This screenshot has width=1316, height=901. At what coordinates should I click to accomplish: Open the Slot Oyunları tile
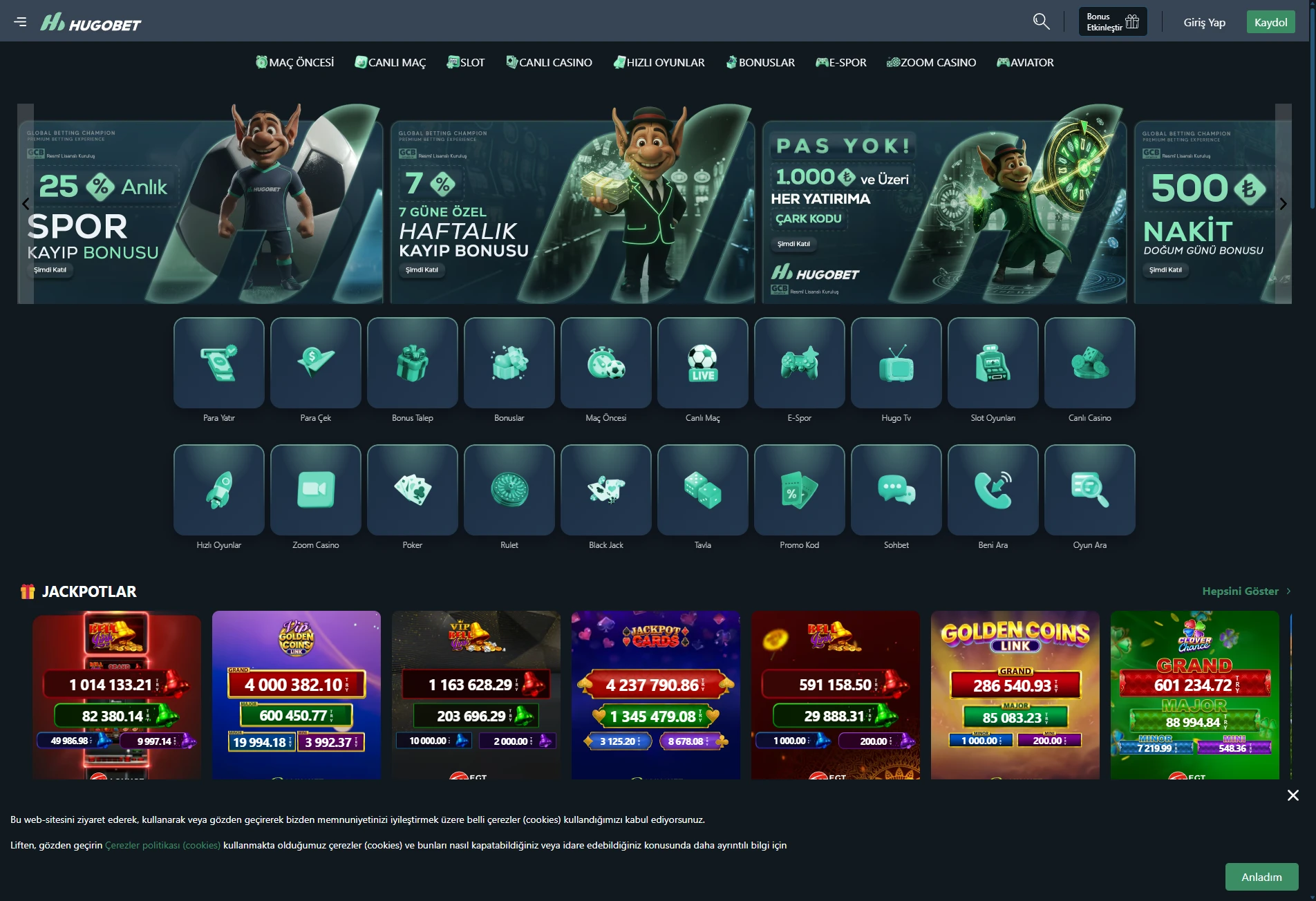pos(993,363)
